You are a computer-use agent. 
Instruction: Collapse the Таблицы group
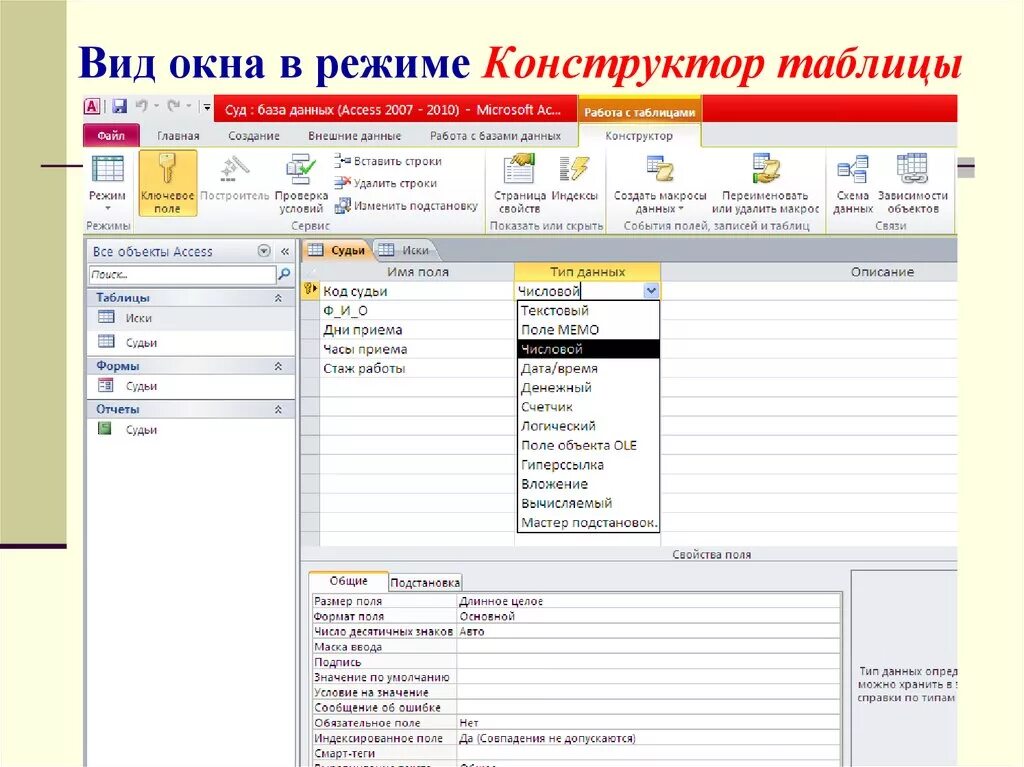pyautogui.click(x=278, y=298)
